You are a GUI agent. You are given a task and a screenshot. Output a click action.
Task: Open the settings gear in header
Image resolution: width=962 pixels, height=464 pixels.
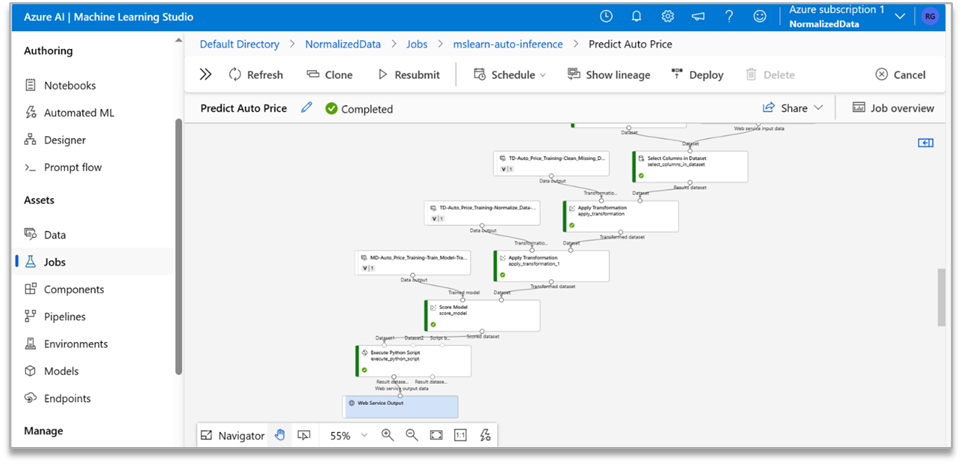click(668, 17)
